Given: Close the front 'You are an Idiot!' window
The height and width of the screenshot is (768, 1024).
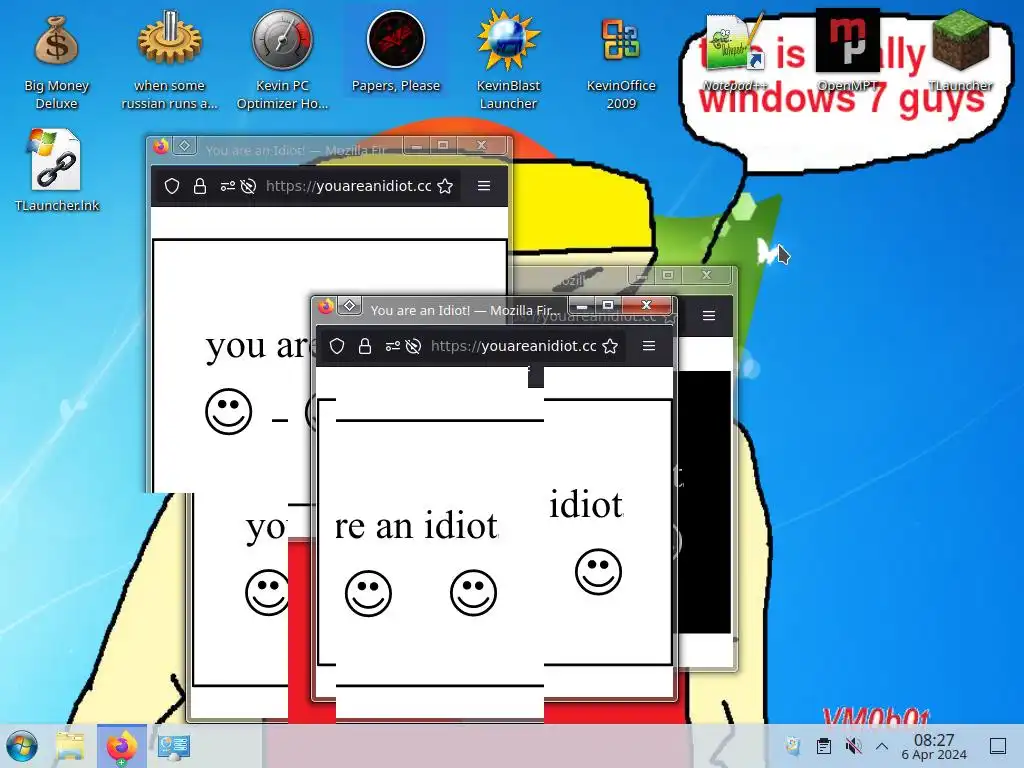Looking at the screenshot, I should [x=647, y=305].
